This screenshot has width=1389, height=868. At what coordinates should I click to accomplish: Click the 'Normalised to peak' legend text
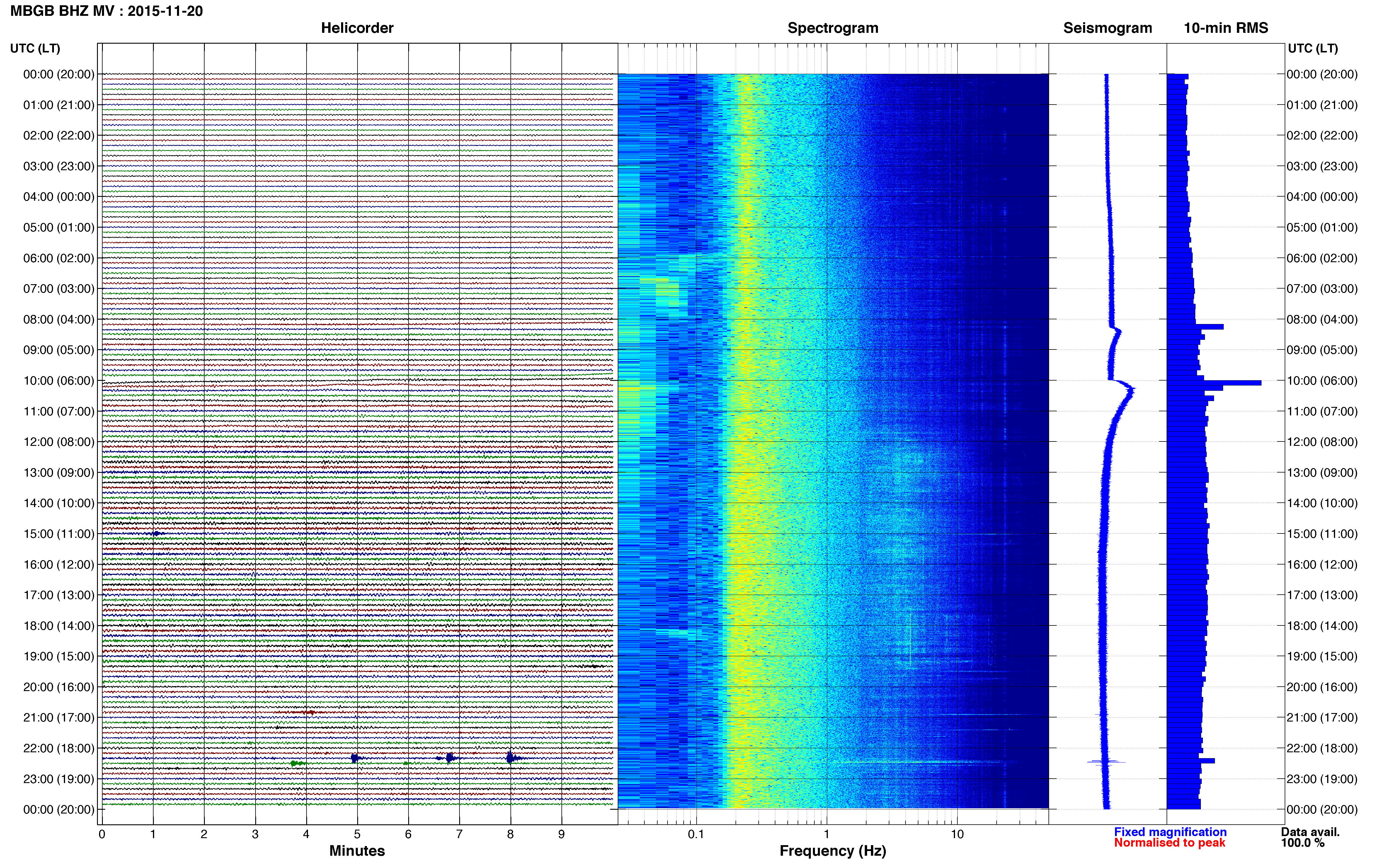coord(1170,843)
